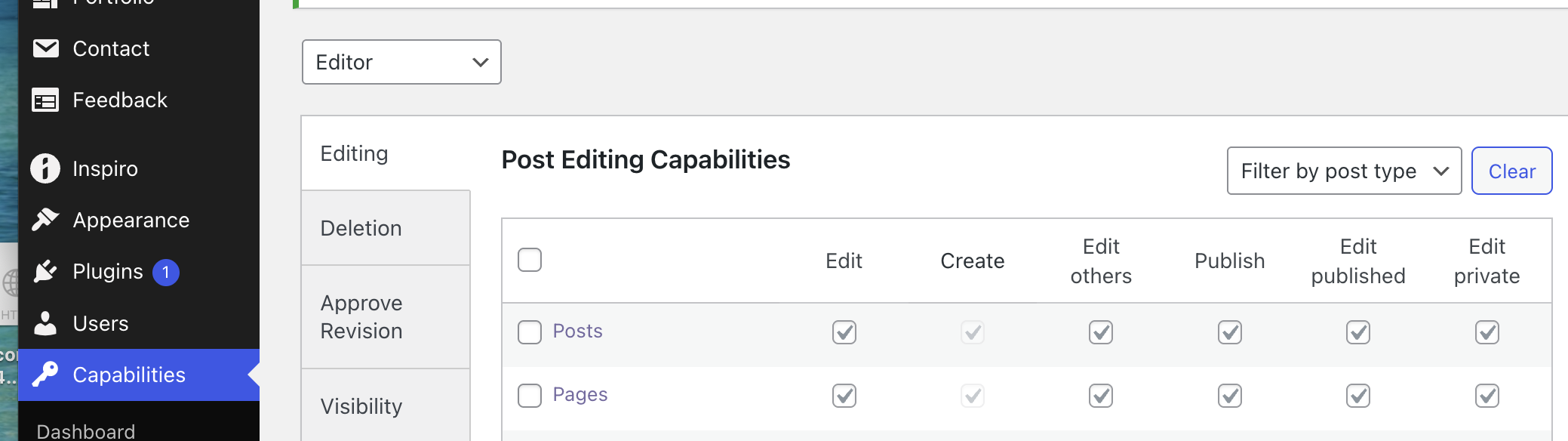The image size is (1568, 441).
Task: Open the Posts post type link
Action: click(x=577, y=331)
